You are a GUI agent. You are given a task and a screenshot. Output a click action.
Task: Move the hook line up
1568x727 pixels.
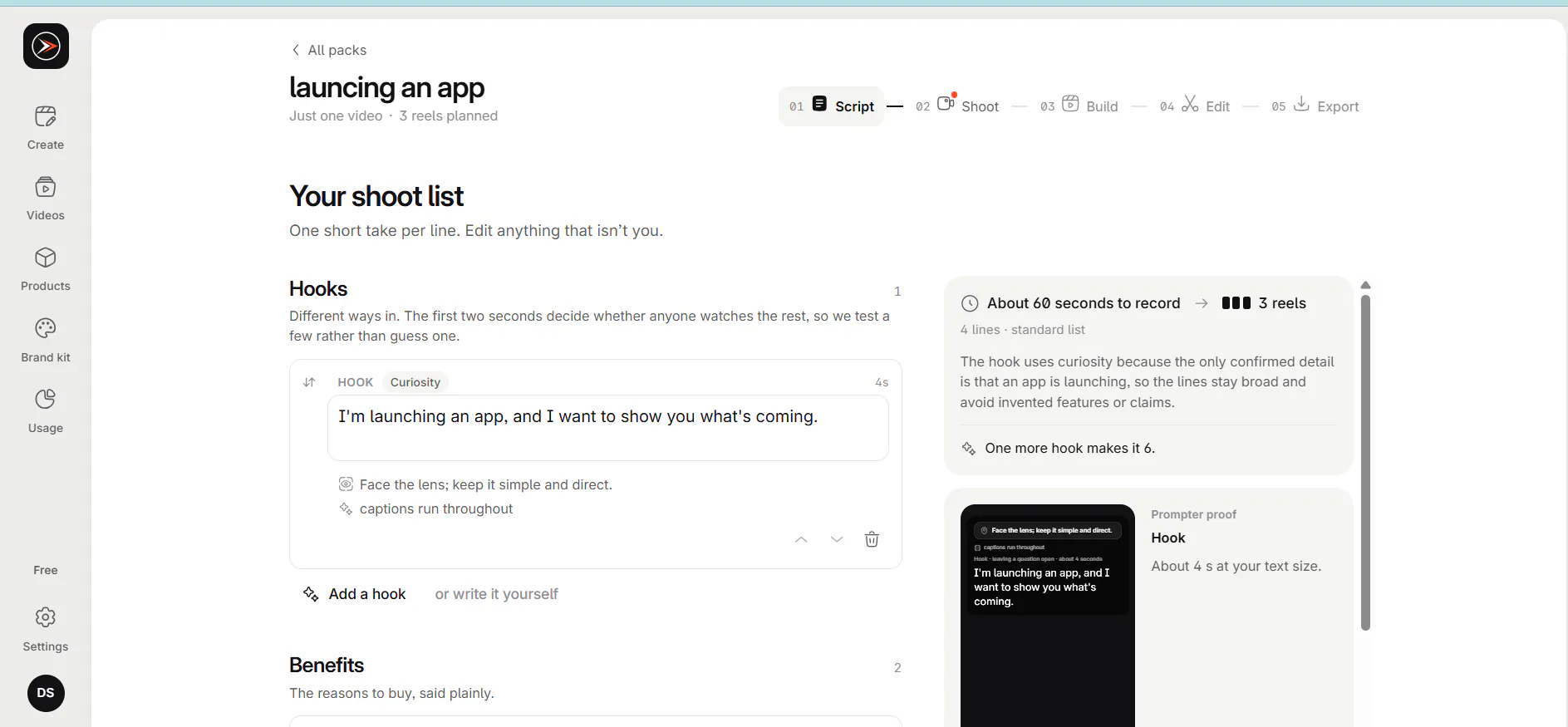[801, 539]
